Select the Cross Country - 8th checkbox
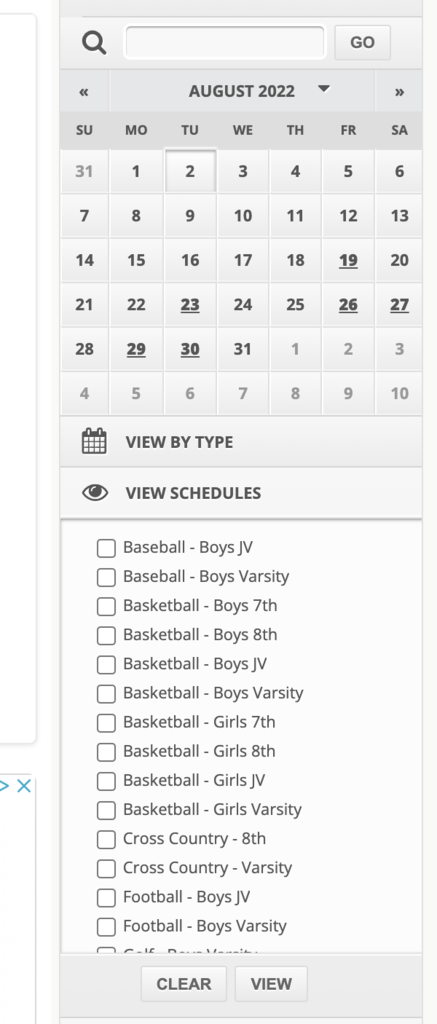This screenshot has width=437, height=1024. [x=106, y=839]
